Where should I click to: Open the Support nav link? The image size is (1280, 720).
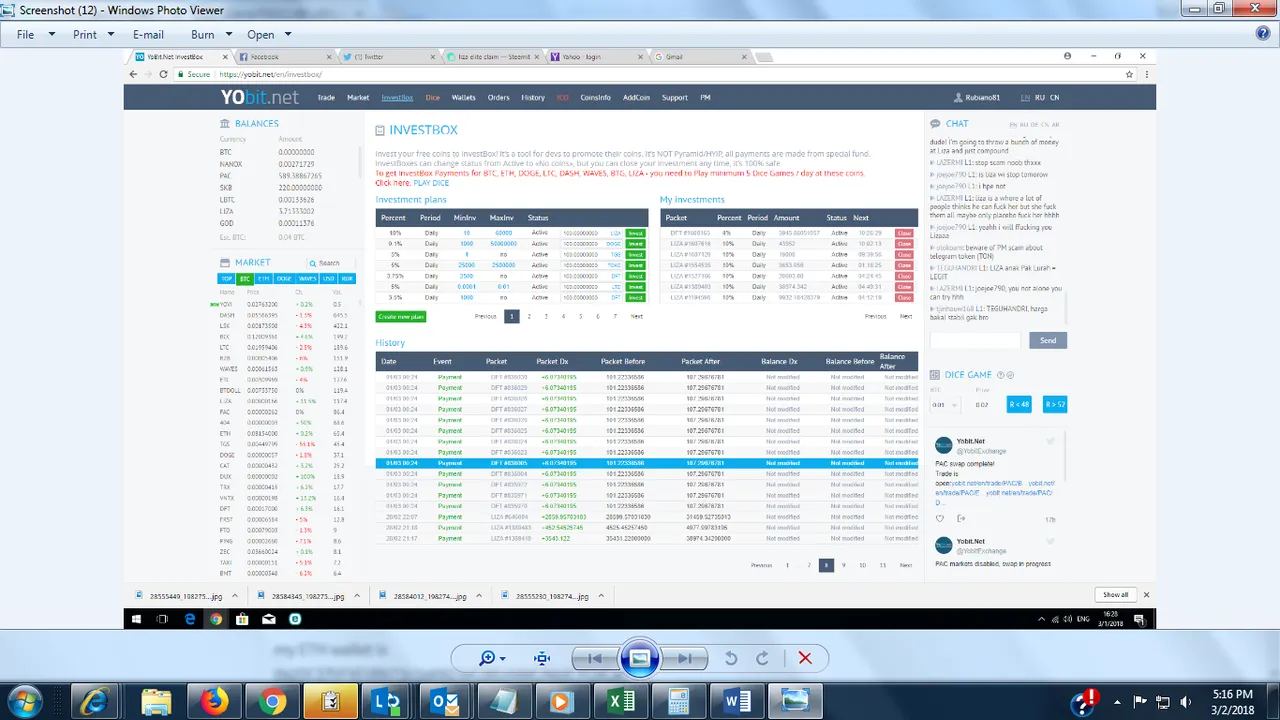pos(674,98)
